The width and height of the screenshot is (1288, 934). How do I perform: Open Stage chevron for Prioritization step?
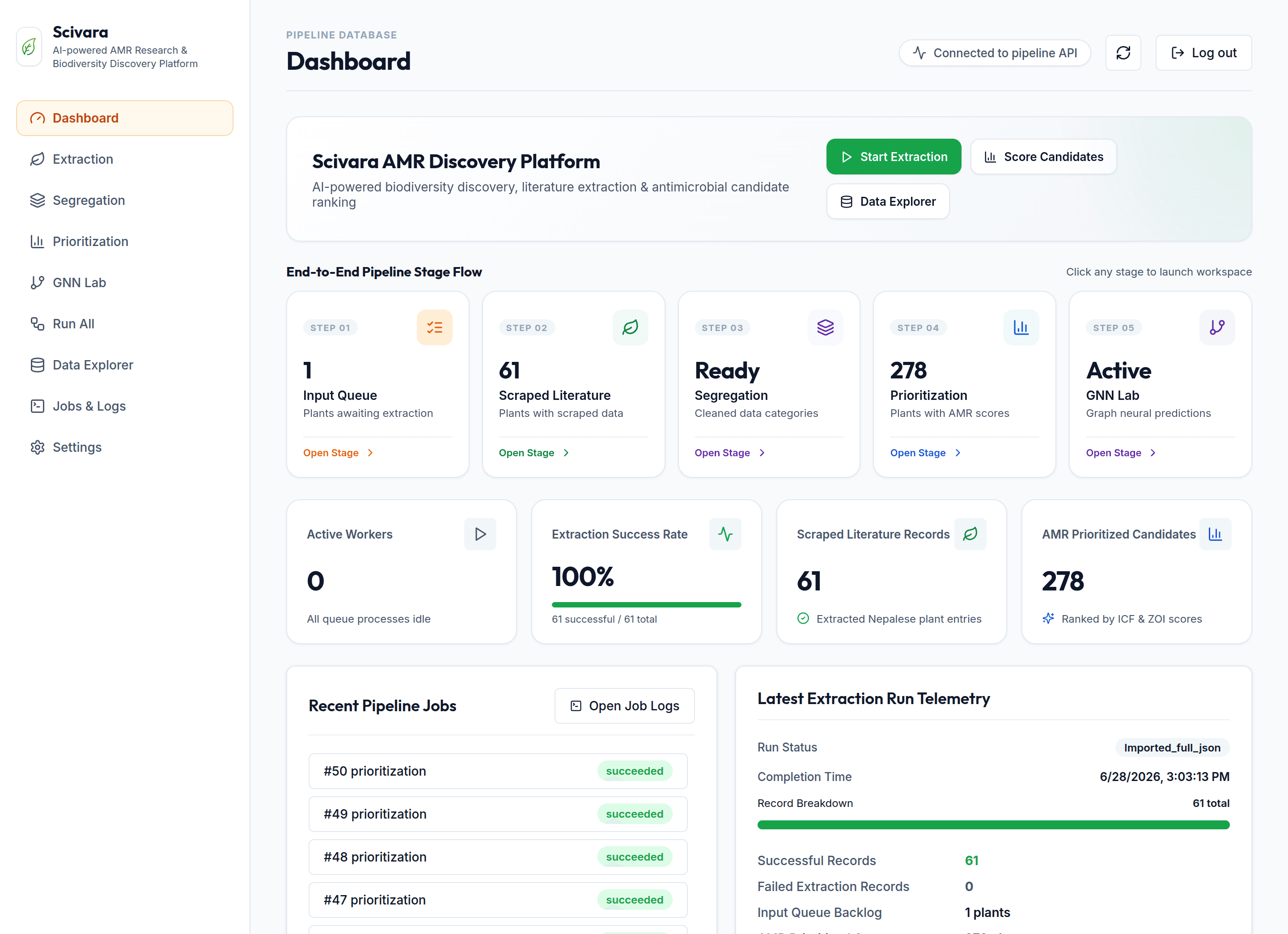tap(958, 453)
